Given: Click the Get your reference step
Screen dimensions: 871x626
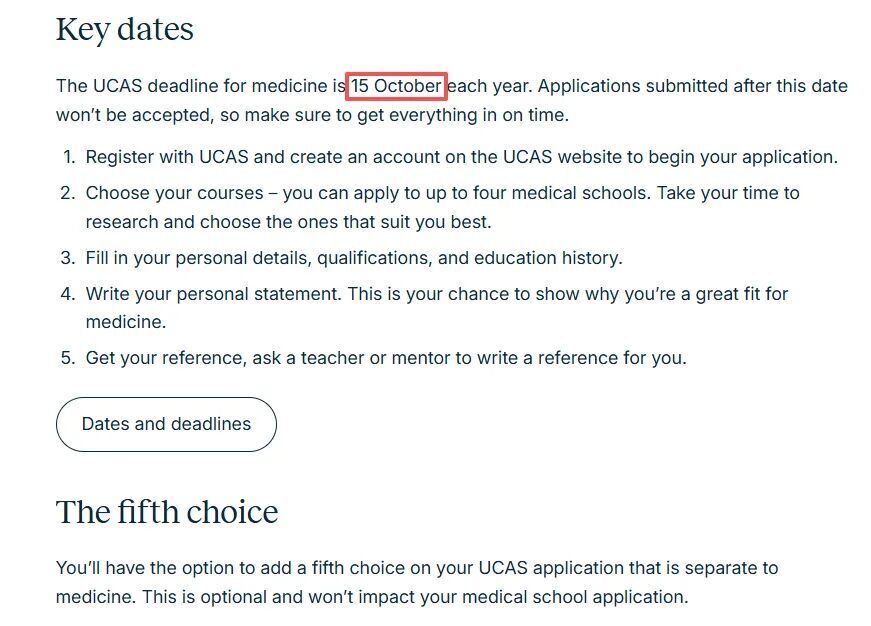Looking at the screenshot, I should (x=385, y=358).
